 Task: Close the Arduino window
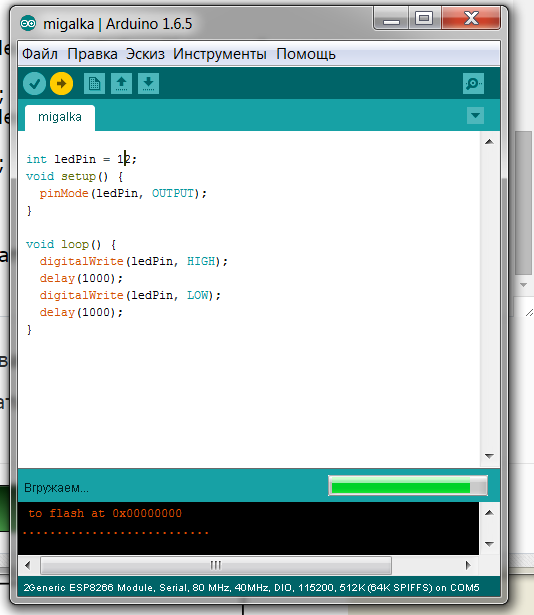471,18
